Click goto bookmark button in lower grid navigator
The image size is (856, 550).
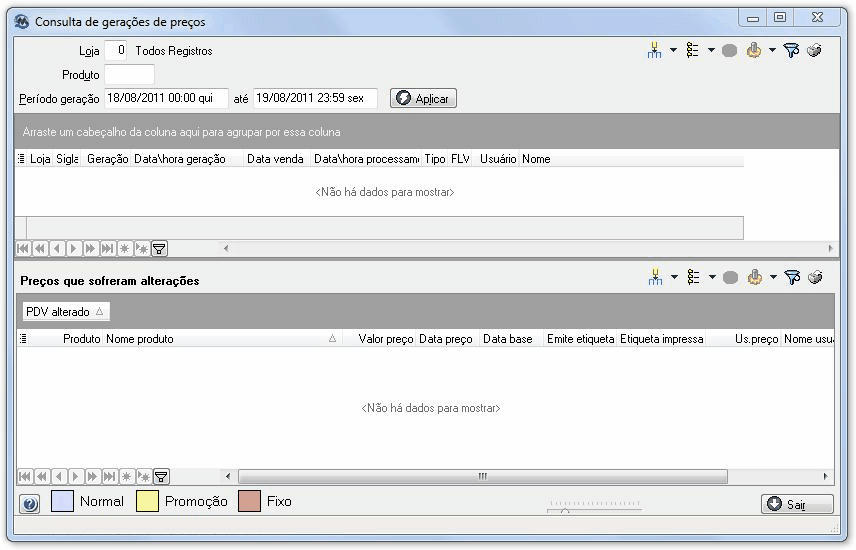coord(144,476)
